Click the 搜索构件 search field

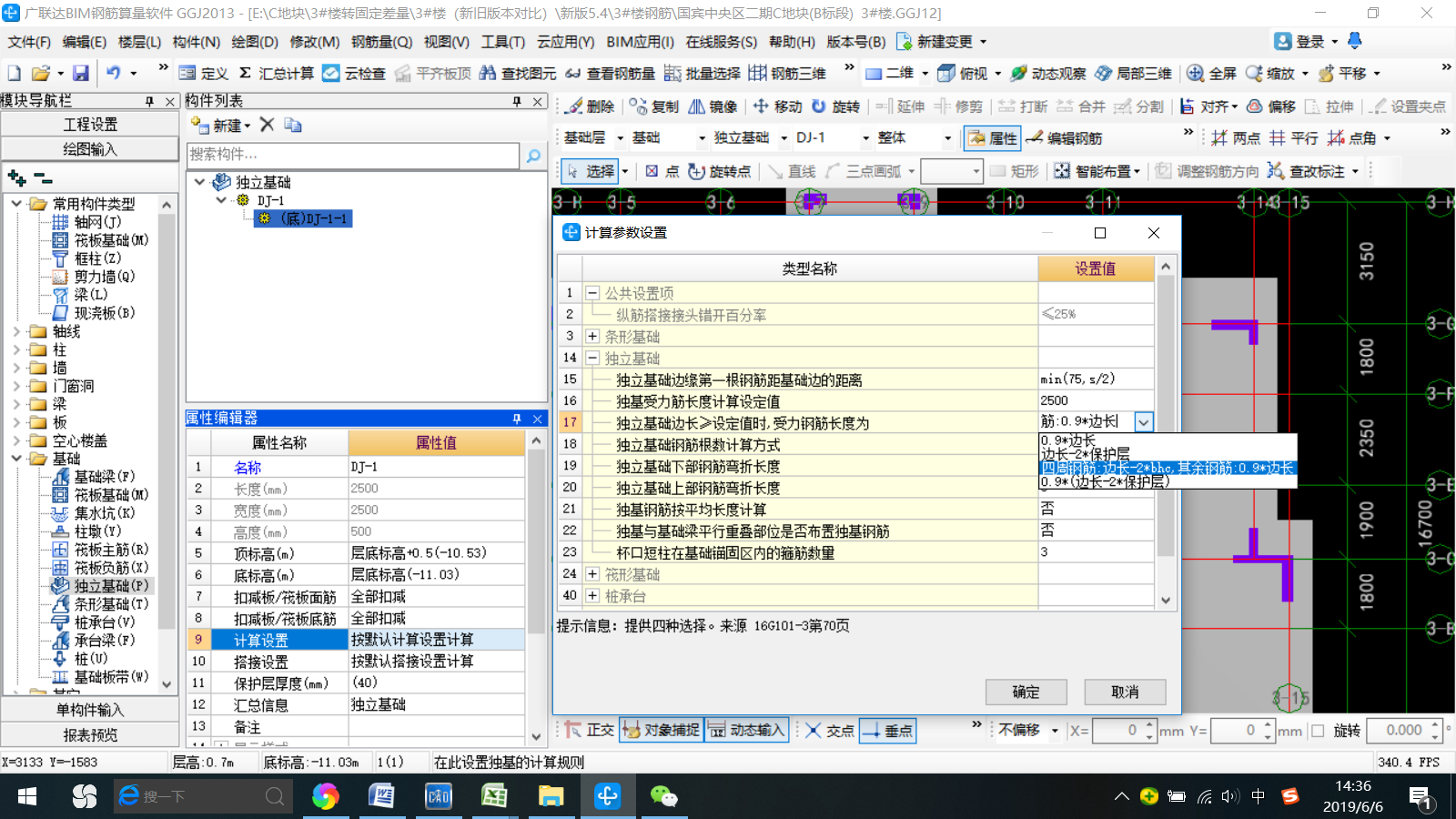coord(353,156)
